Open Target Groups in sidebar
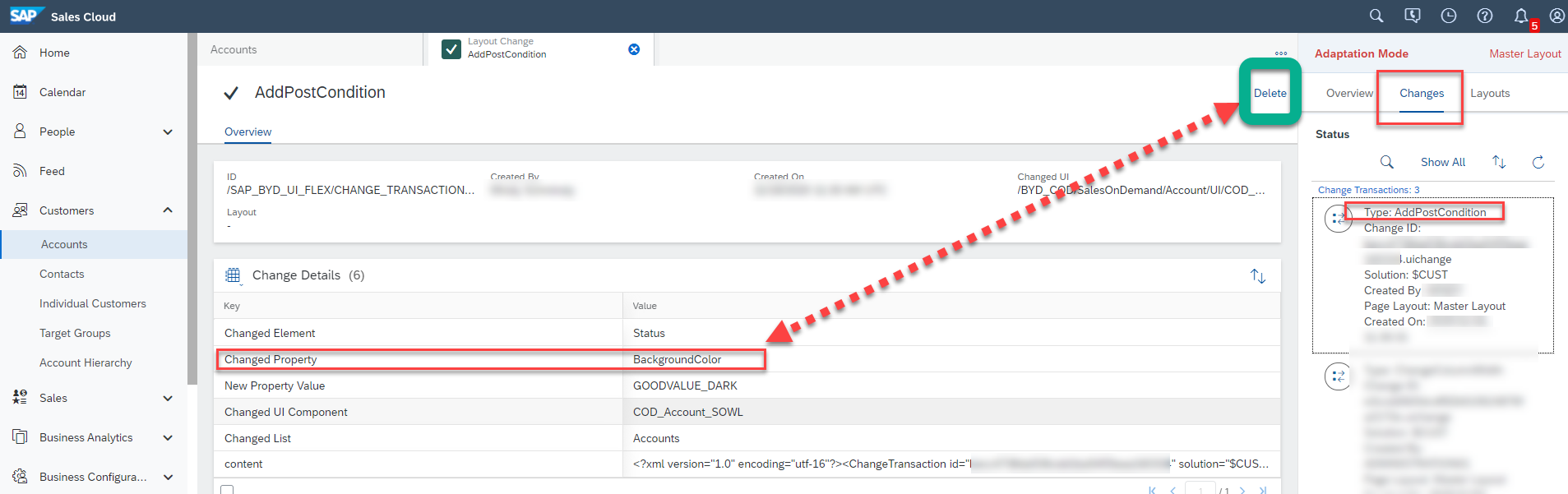 tap(75, 333)
